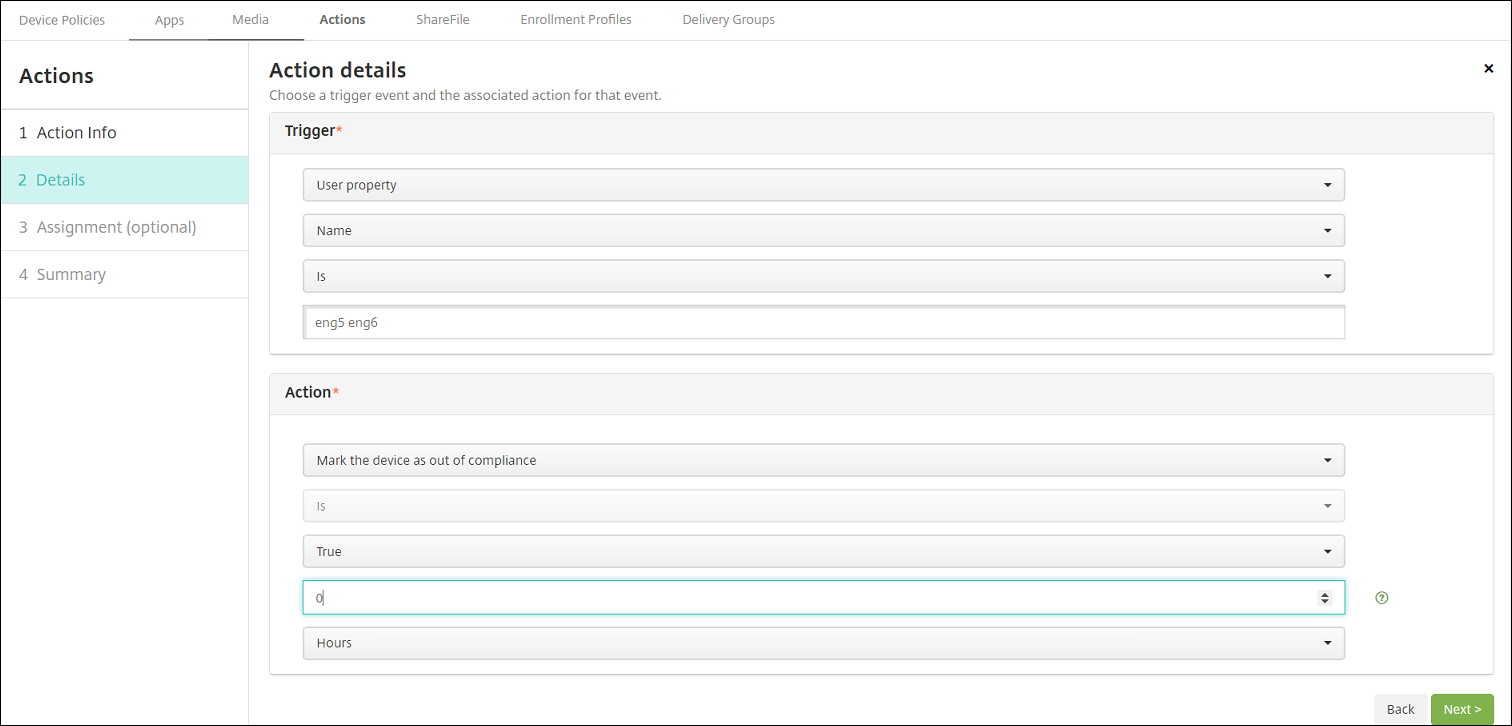Open the 'Mark the device as out of compliance' dropdown
Image resolution: width=1512 pixels, height=726 pixels.
(x=823, y=460)
